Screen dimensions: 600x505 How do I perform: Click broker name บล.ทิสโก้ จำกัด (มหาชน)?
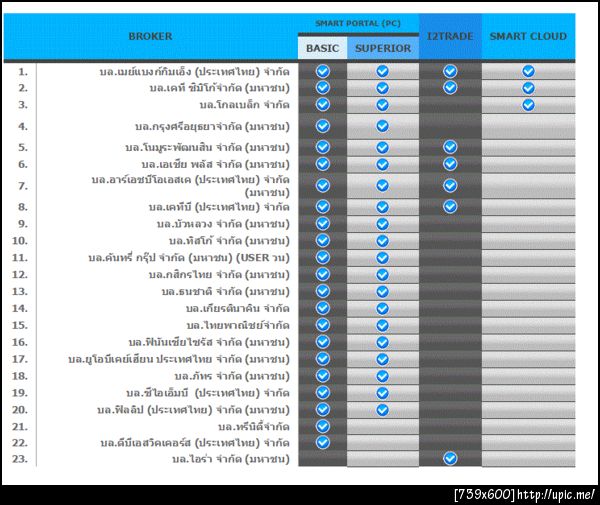229,241
